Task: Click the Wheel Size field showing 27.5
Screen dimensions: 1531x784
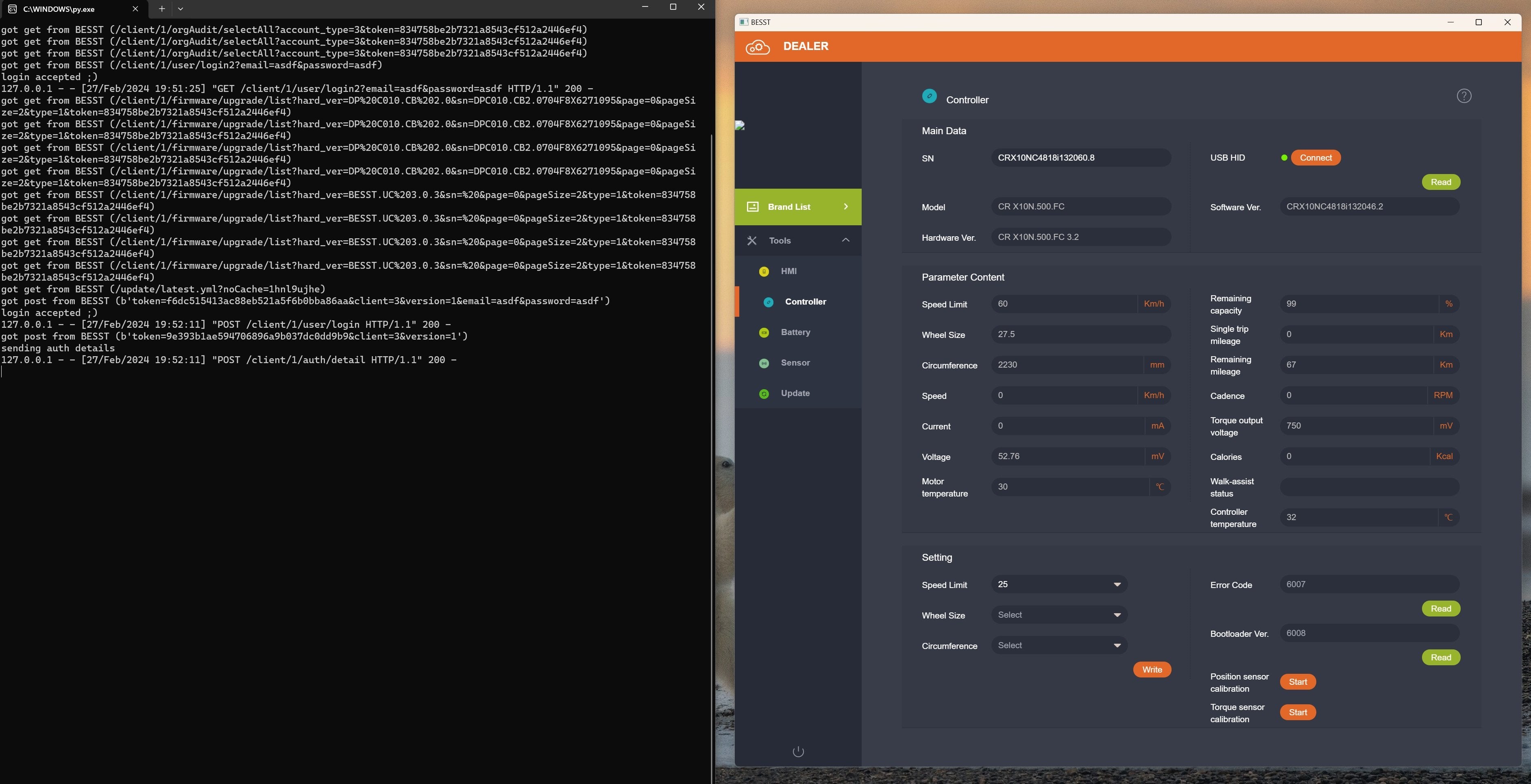Action: [x=1081, y=334]
